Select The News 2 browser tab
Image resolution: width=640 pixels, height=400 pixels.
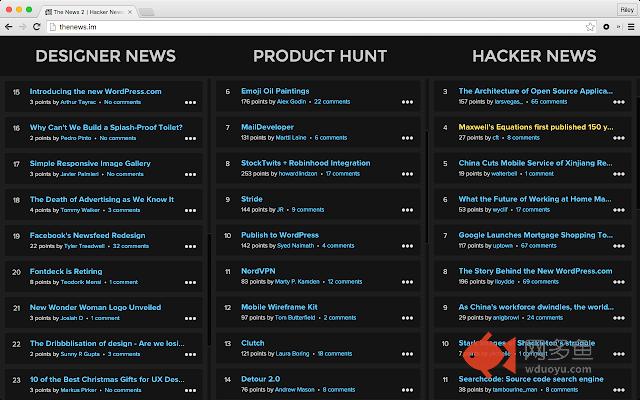click(x=88, y=12)
